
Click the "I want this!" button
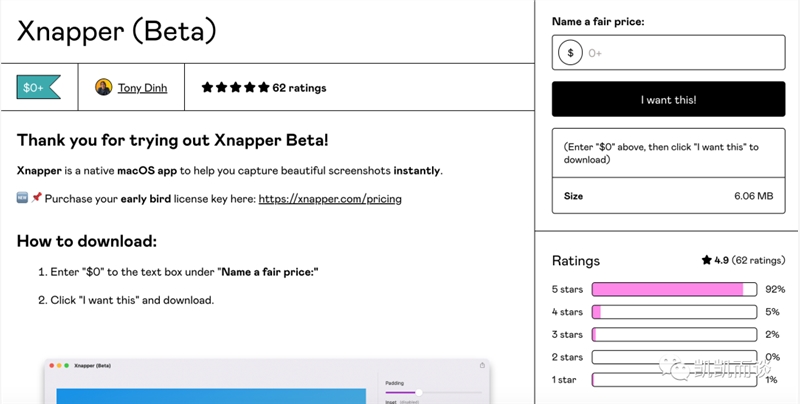coord(668,99)
